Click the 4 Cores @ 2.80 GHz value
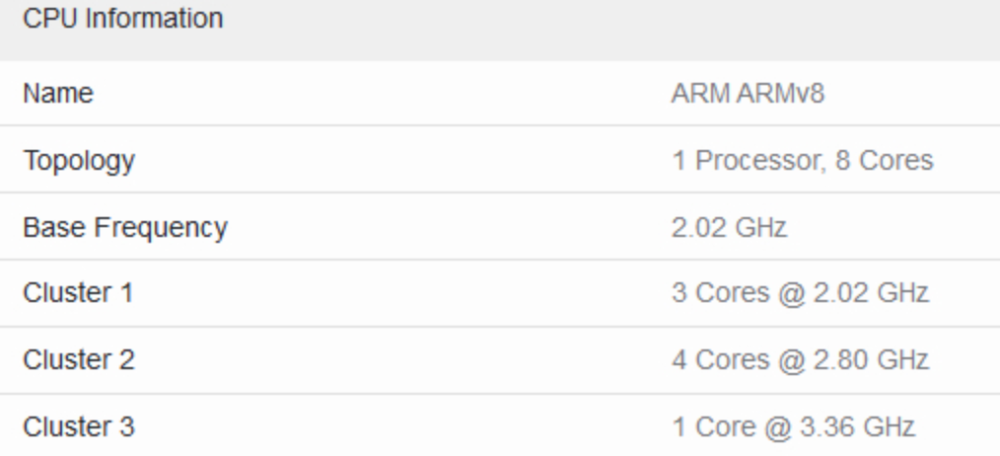Image resolution: width=1000 pixels, height=456 pixels. 800,360
